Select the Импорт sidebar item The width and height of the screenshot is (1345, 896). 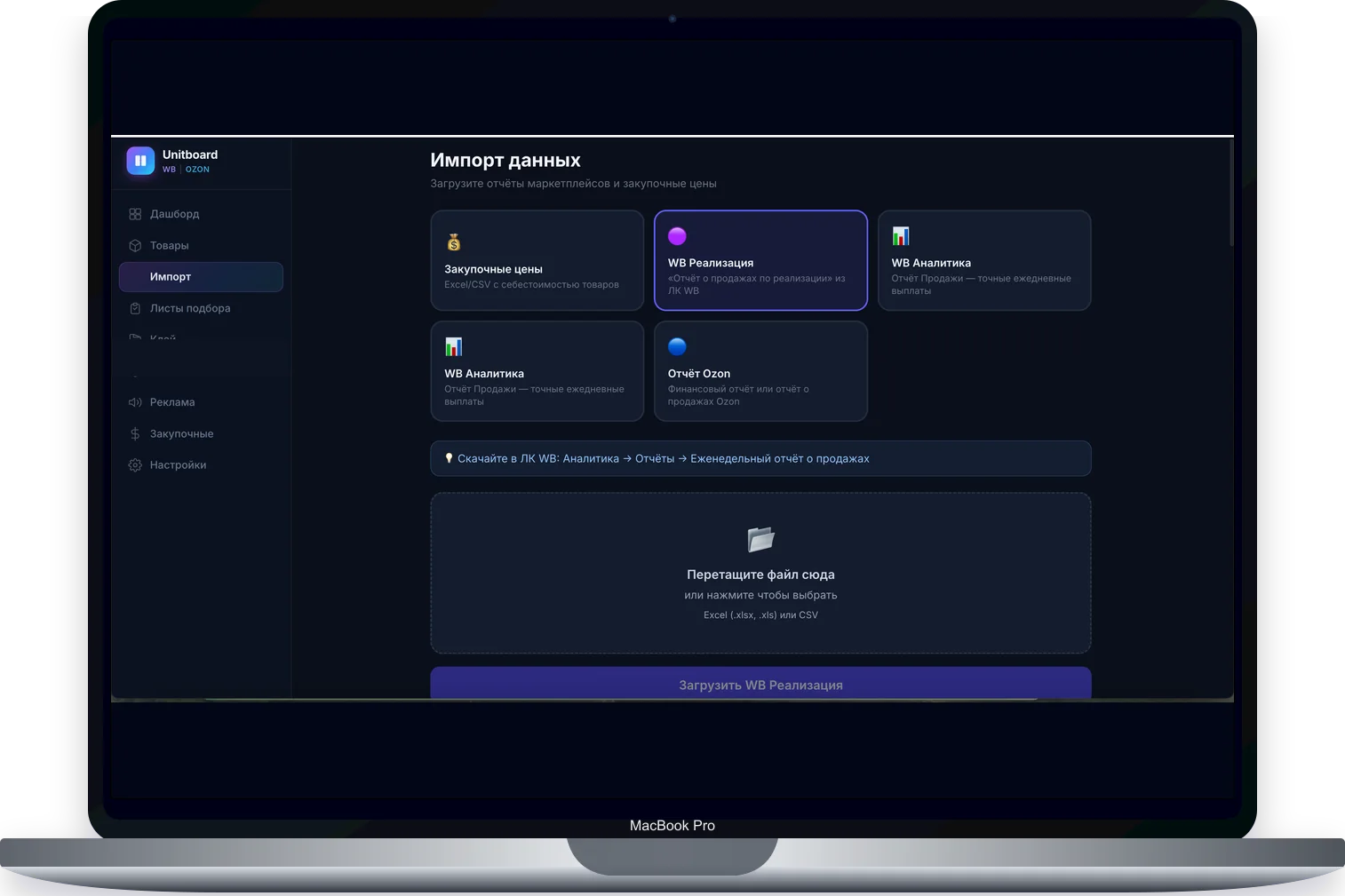(201, 277)
